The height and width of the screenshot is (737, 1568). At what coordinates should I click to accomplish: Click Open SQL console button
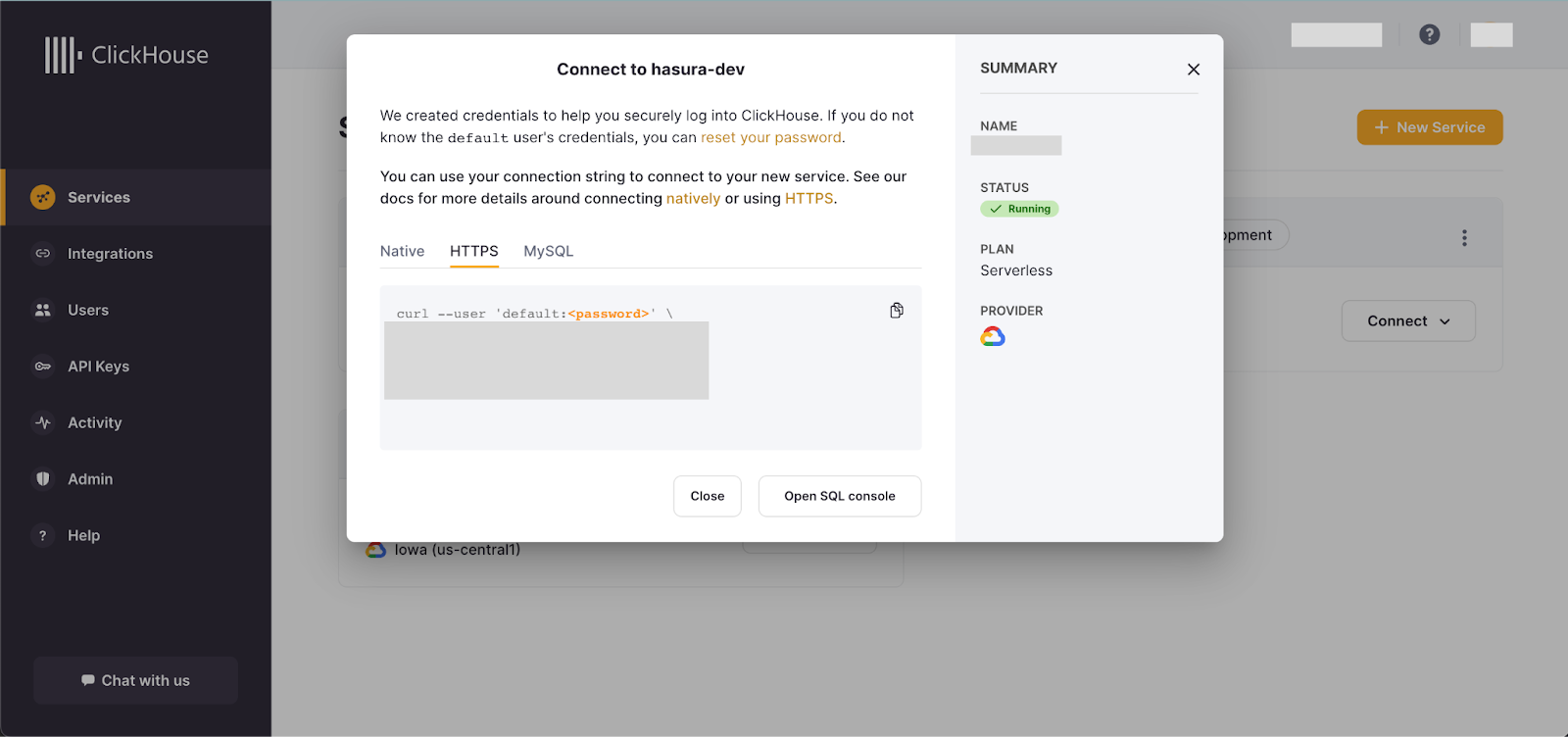tap(840, 496)
